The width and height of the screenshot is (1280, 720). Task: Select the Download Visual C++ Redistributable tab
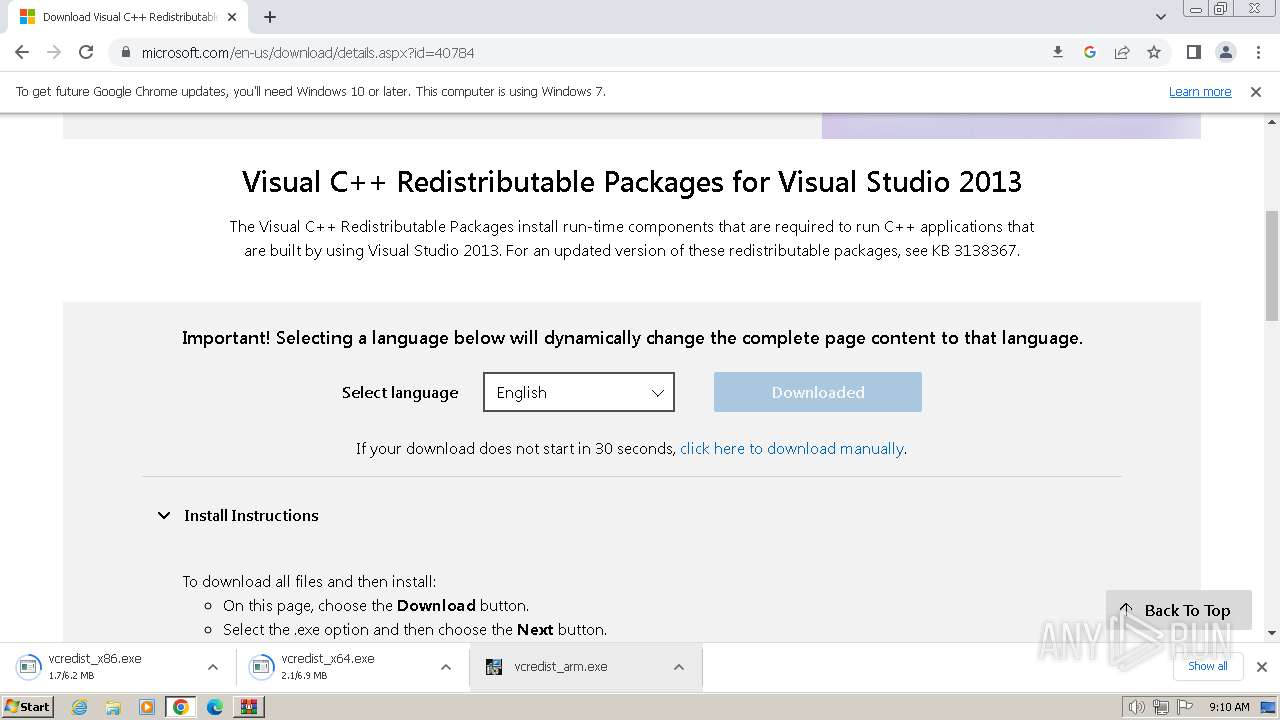(125, 17)
